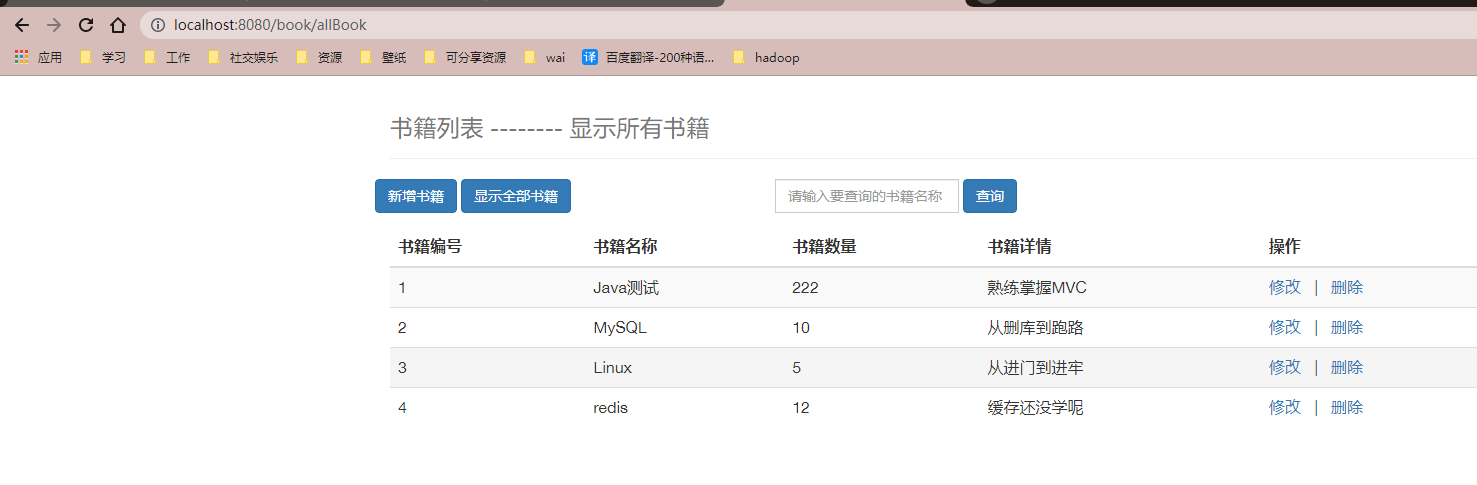Click the browser forward arrow
1477x485 pixels.
pyautogui.click(x=54, y=25)
